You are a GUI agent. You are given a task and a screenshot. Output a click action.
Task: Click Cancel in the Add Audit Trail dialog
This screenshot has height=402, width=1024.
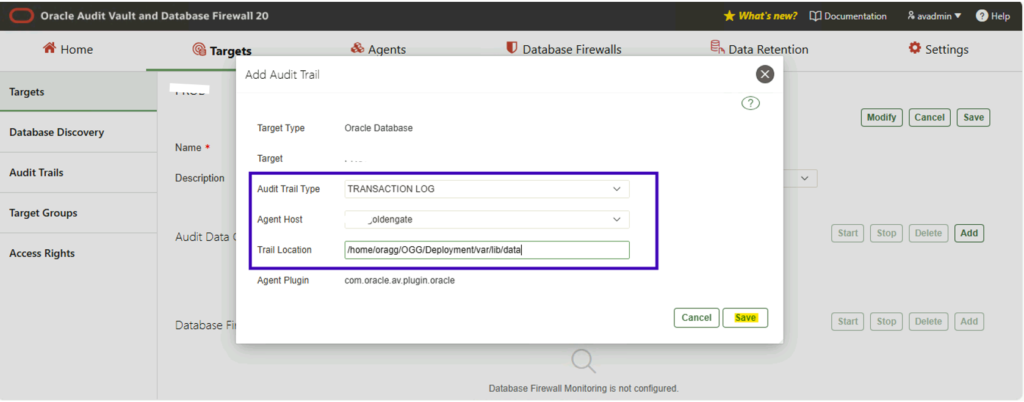tap(696, 318)
